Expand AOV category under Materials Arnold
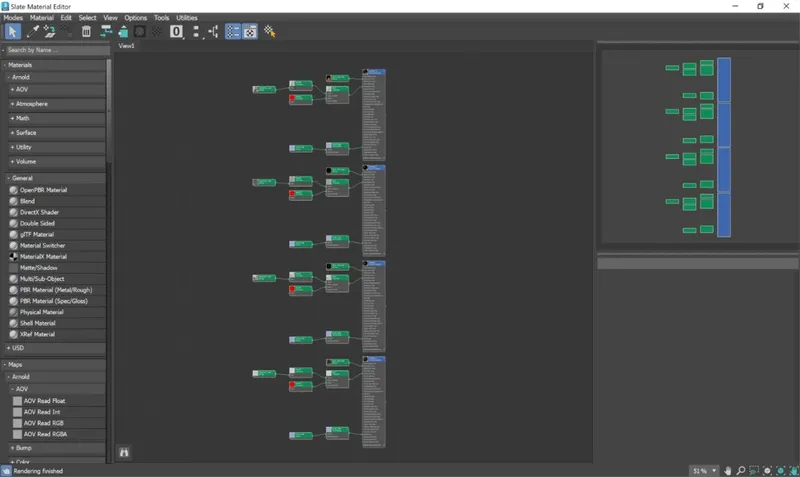Viewport: 800px width, 477px height. pyautogui.click(x=57, y=89)
